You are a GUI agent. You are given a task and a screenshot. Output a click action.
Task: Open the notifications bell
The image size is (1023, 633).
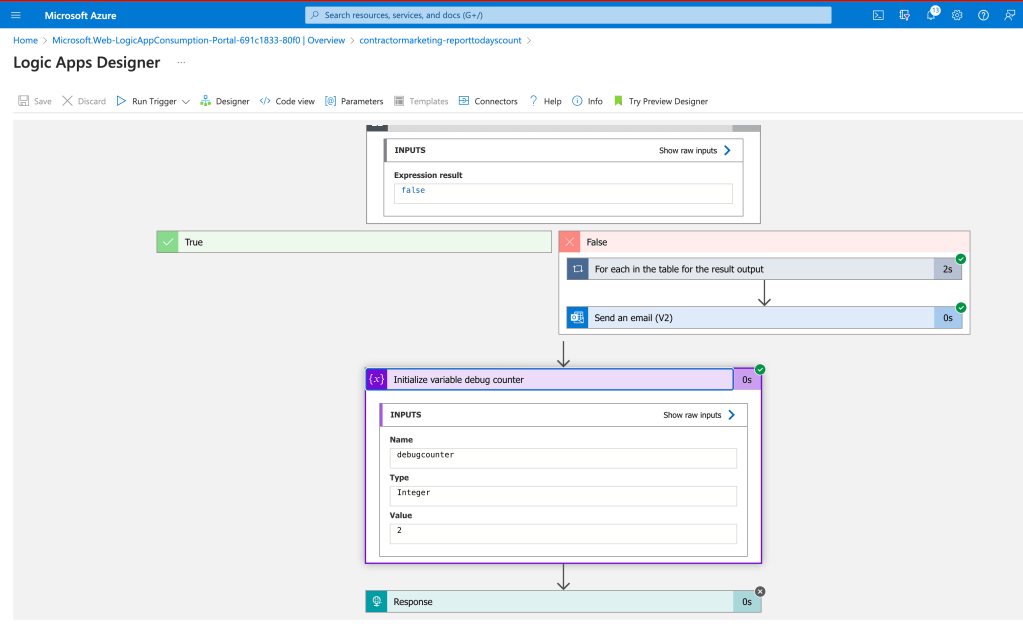coord(932,14)
